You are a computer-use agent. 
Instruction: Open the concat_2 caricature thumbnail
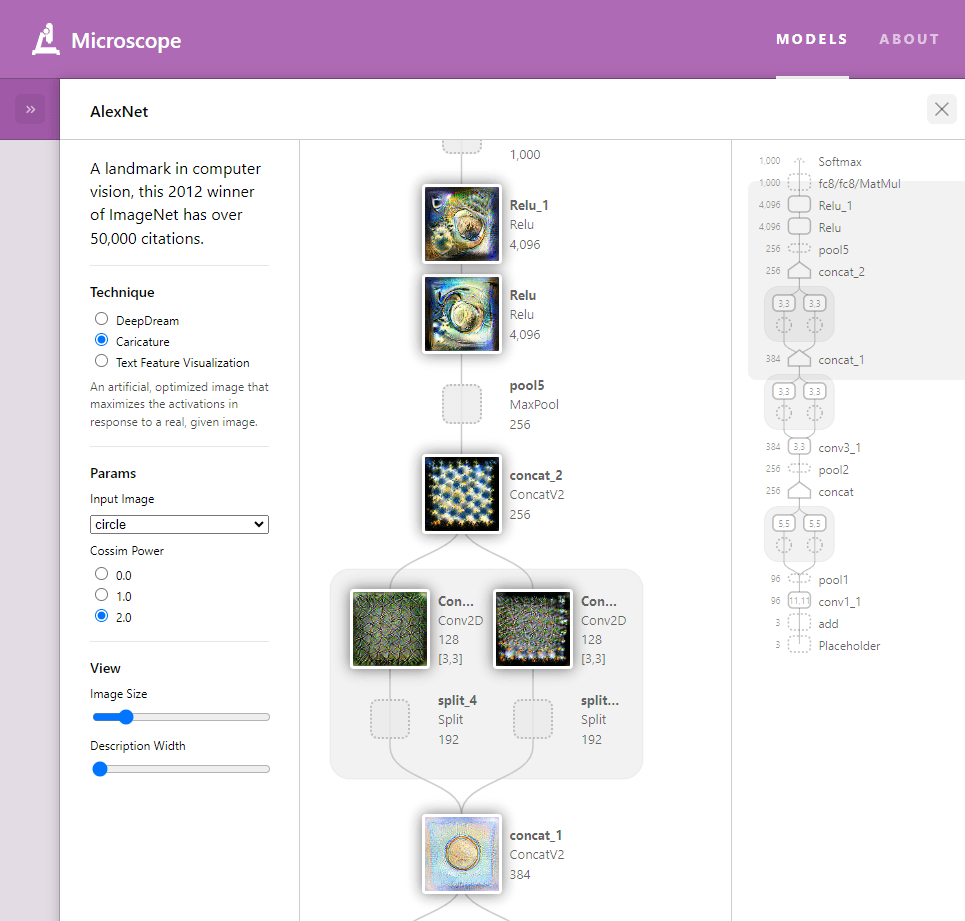[x=462, y=494]
